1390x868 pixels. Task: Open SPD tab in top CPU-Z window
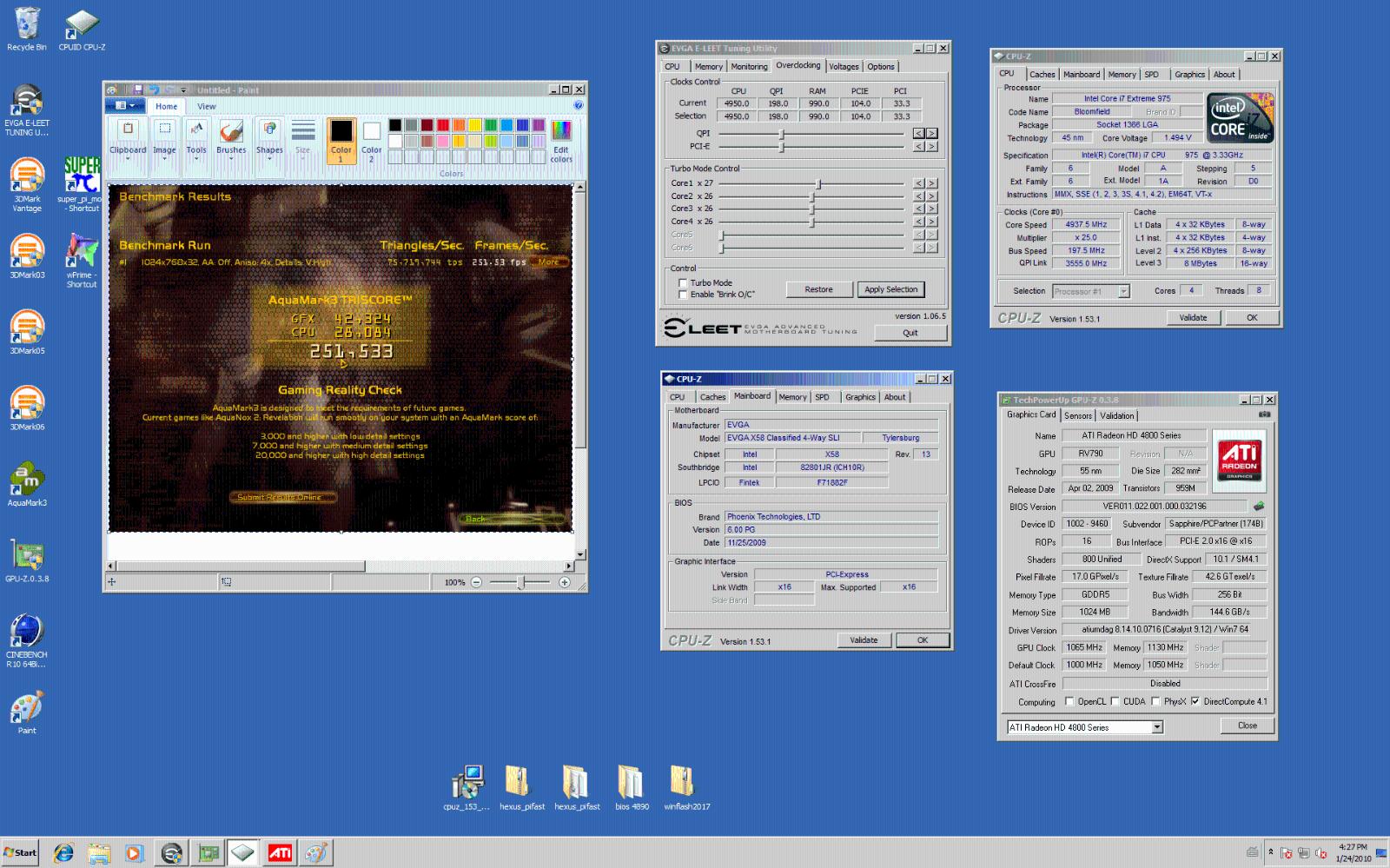pyautogui.click(x=1151, y=74)
